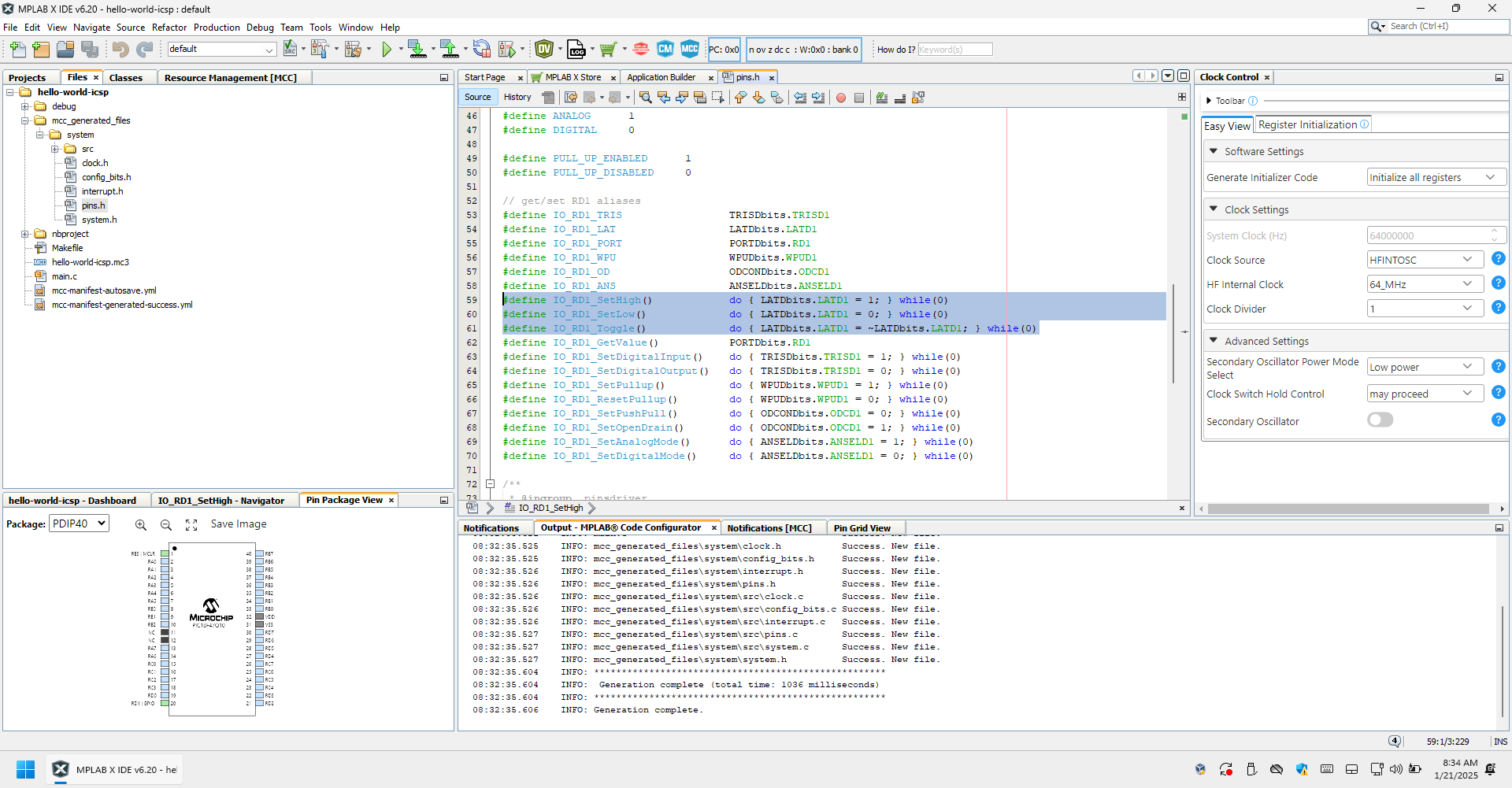The height and width of the screenshot is (788, 1512).
Task: Click the Save Image button
Action: 239,524
